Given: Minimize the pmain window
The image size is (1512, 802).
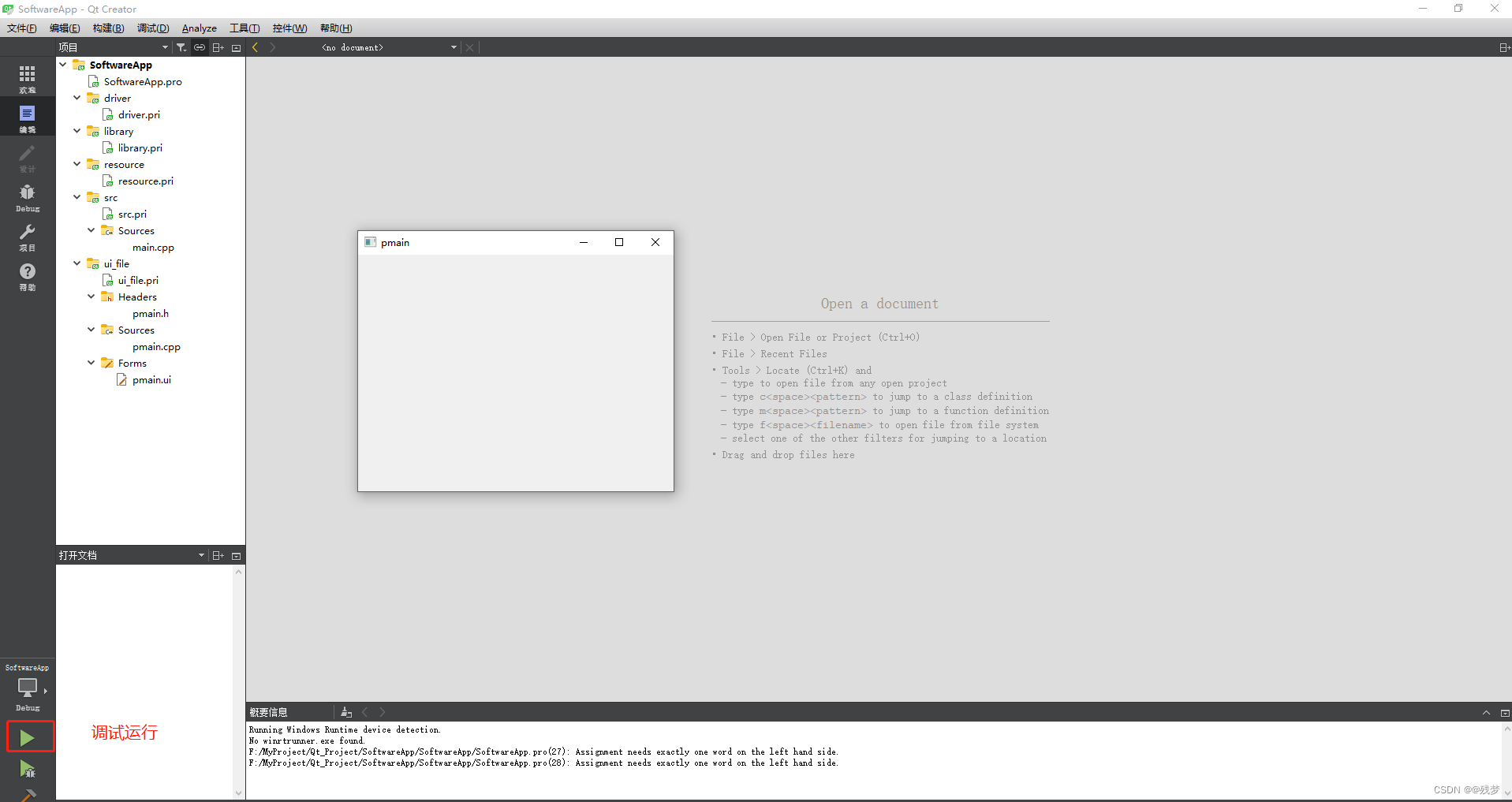Looking at the screenshot, I should 584,242.
